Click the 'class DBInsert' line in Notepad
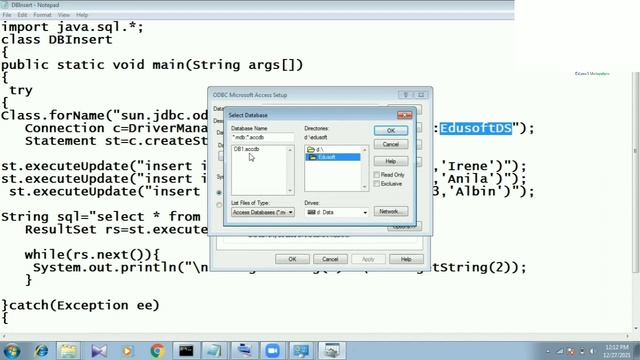Image resolution: width=640 pixels, height=360 pixels. tap(57, 40)
